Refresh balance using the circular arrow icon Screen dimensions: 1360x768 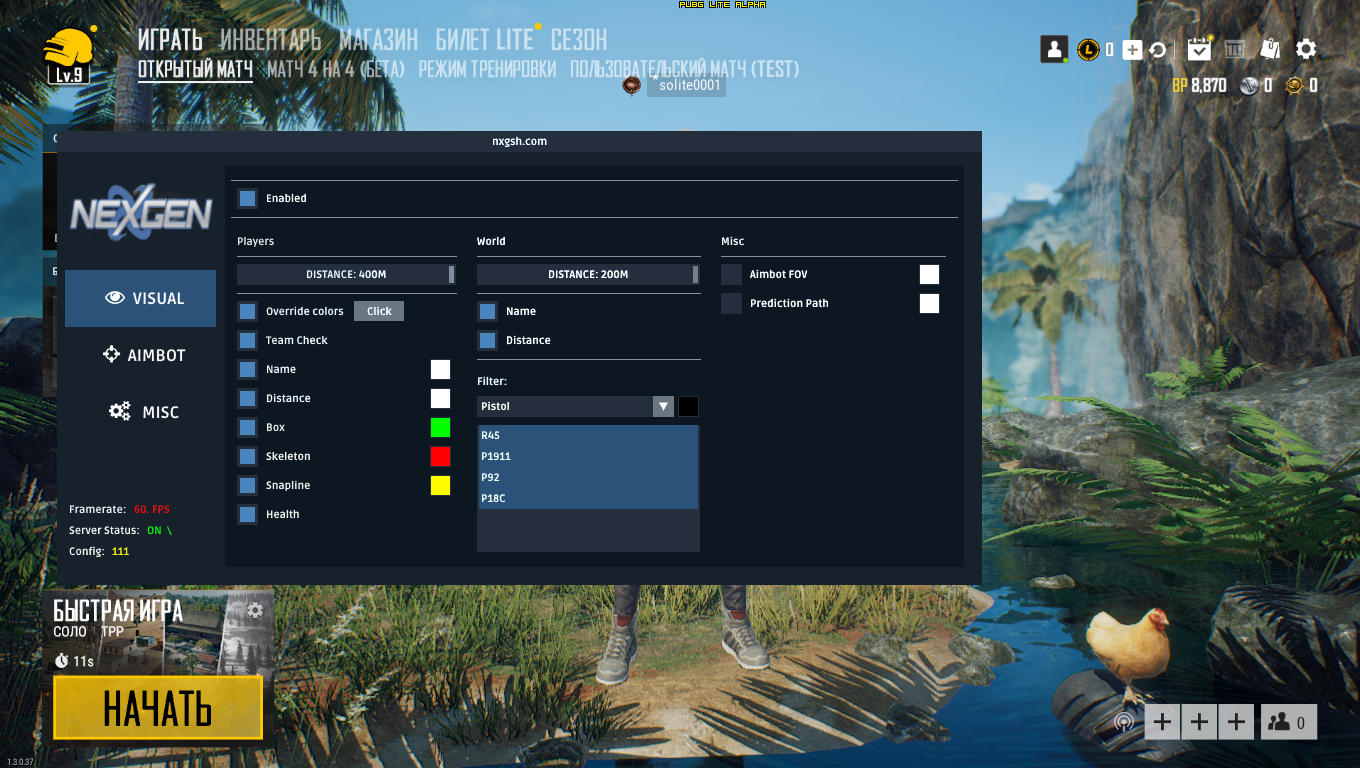(1158, 49)
